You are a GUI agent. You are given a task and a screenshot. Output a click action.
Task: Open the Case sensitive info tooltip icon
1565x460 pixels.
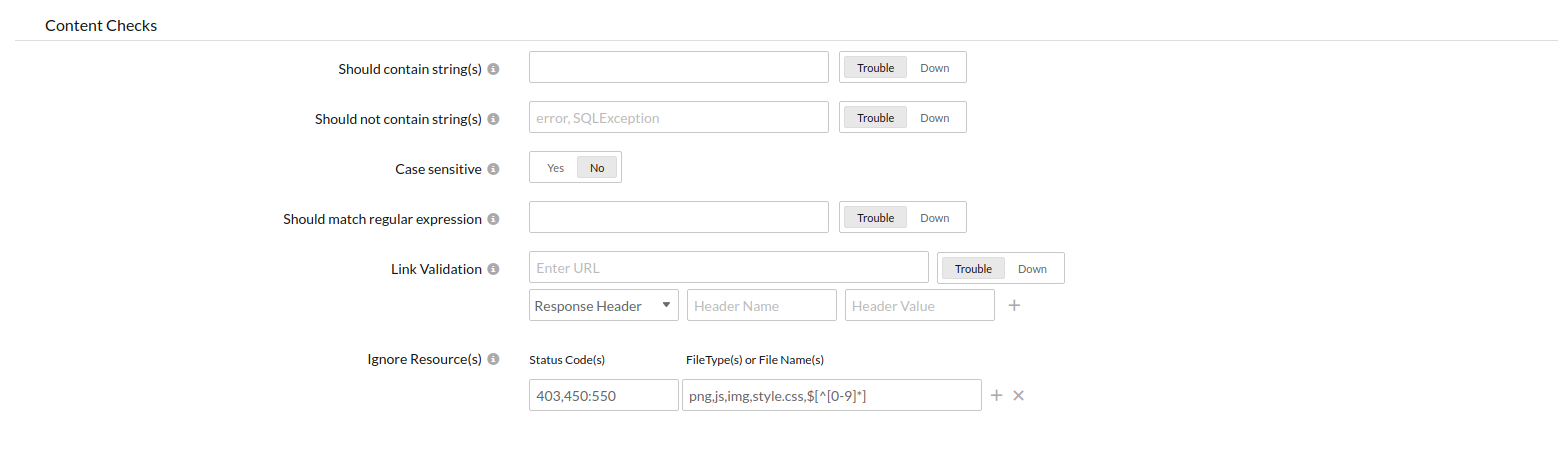point(493,169)
